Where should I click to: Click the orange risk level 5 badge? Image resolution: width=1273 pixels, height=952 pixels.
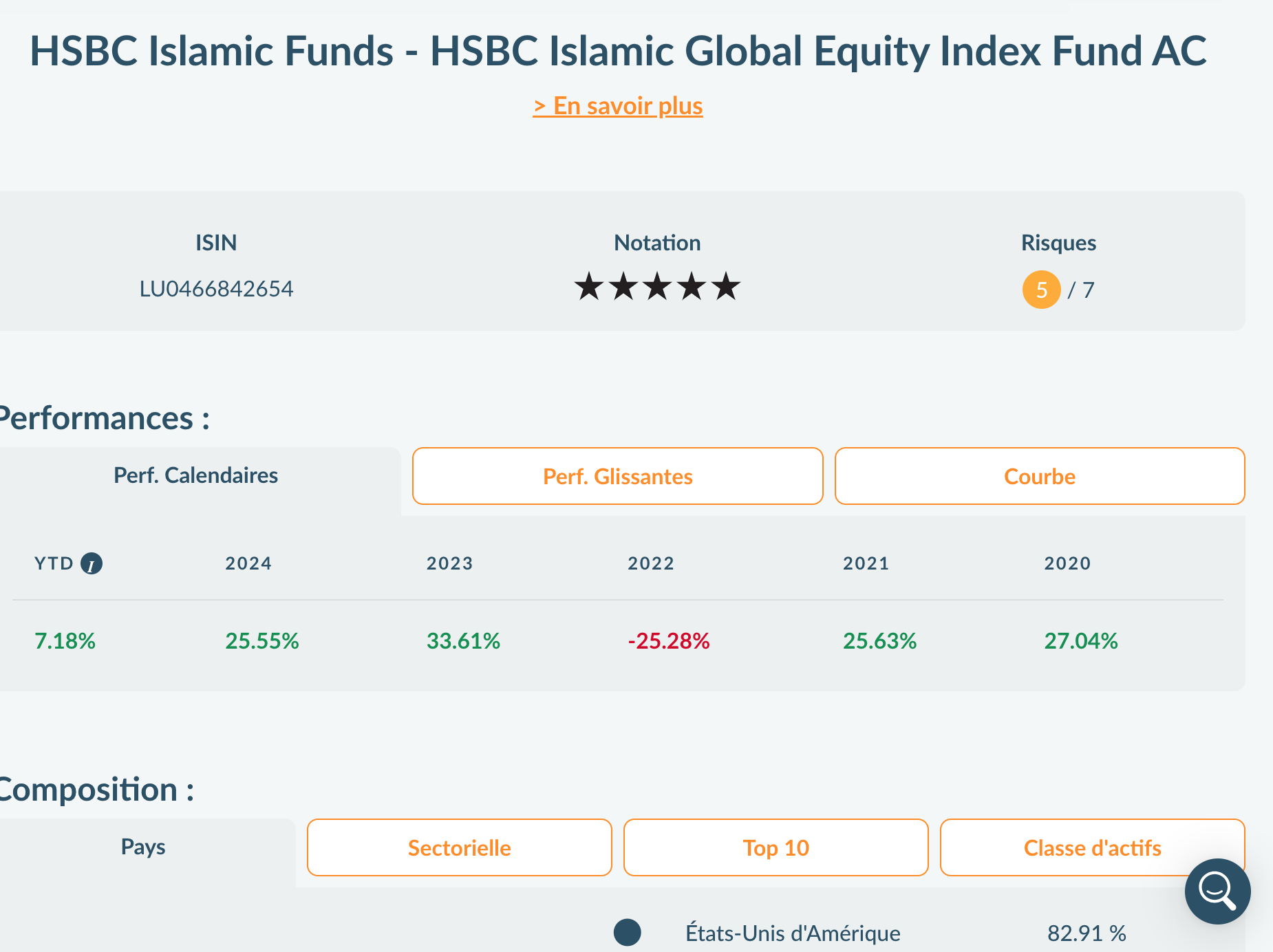pyautogui.click(x=1041, y=290)
